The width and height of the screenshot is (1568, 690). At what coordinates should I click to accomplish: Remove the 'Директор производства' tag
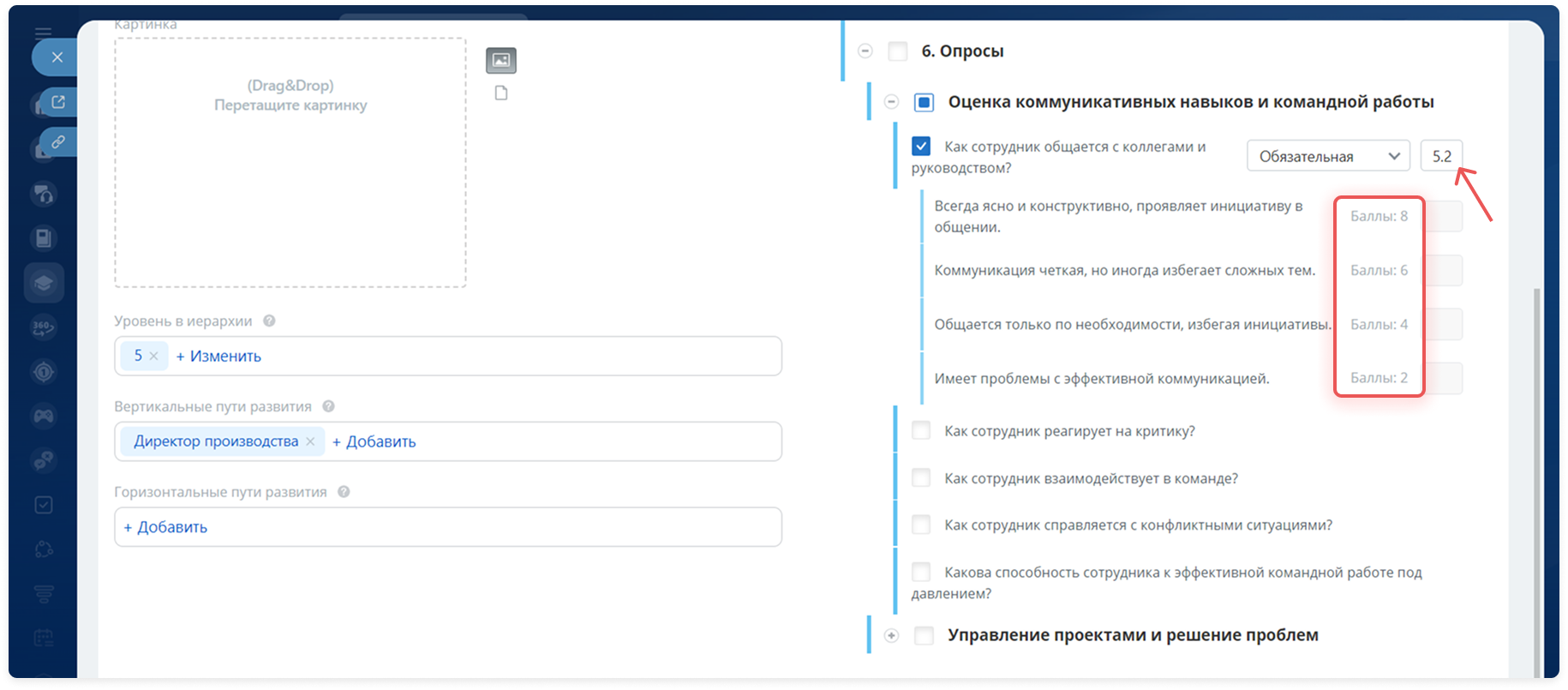pos(310,441)
